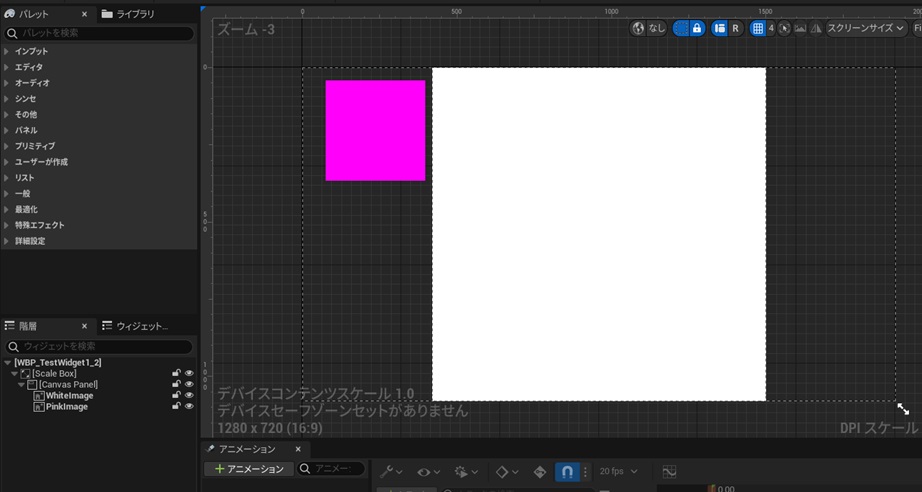Viewport: 922px width, 492px height.
Task: Select the pink image on the canvas
Action: coord(375,130)
